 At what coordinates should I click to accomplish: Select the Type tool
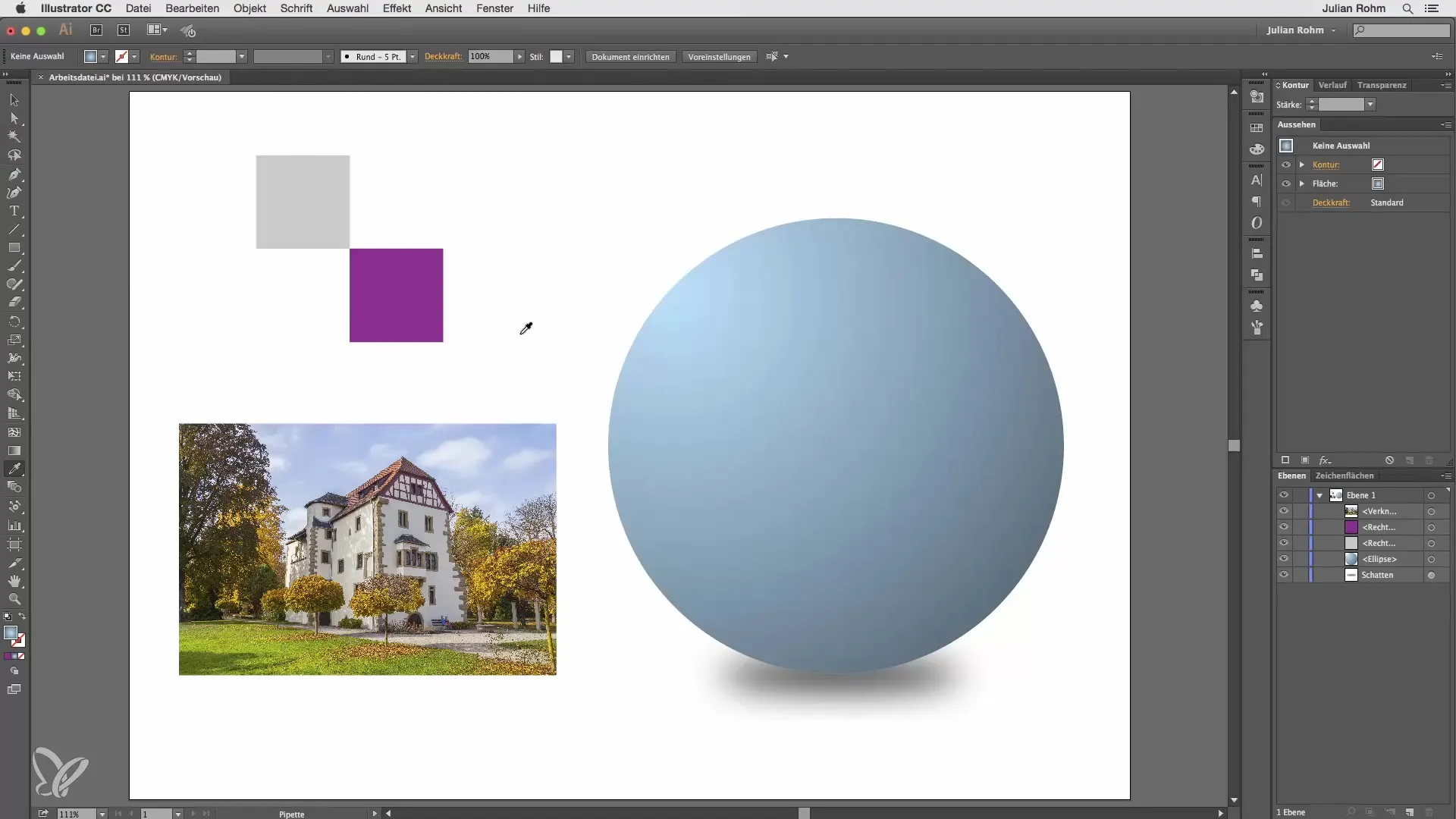tap(14, 211)
